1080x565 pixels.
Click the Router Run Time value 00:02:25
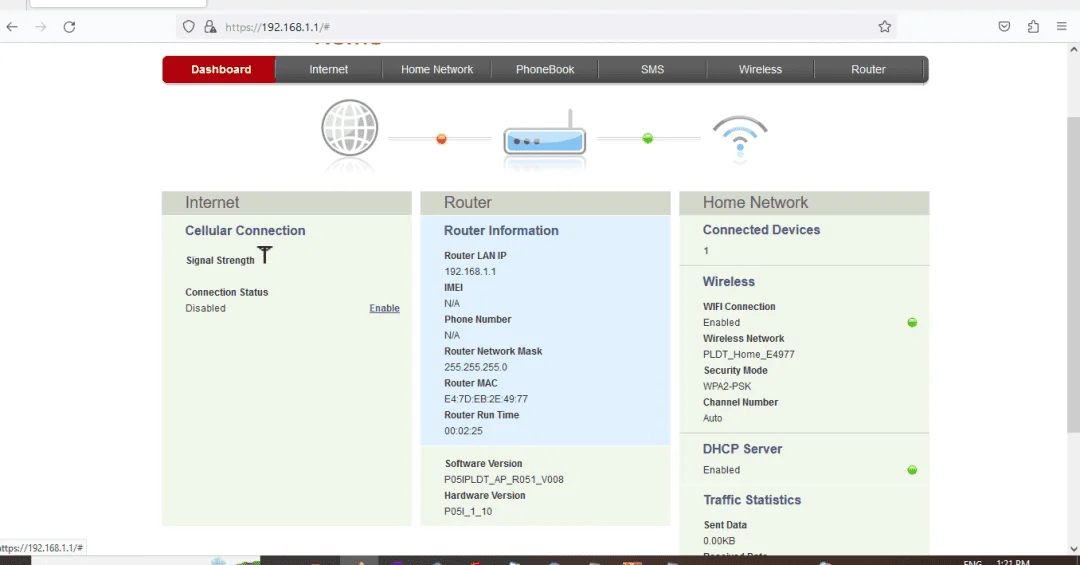(x=463, y=431)
